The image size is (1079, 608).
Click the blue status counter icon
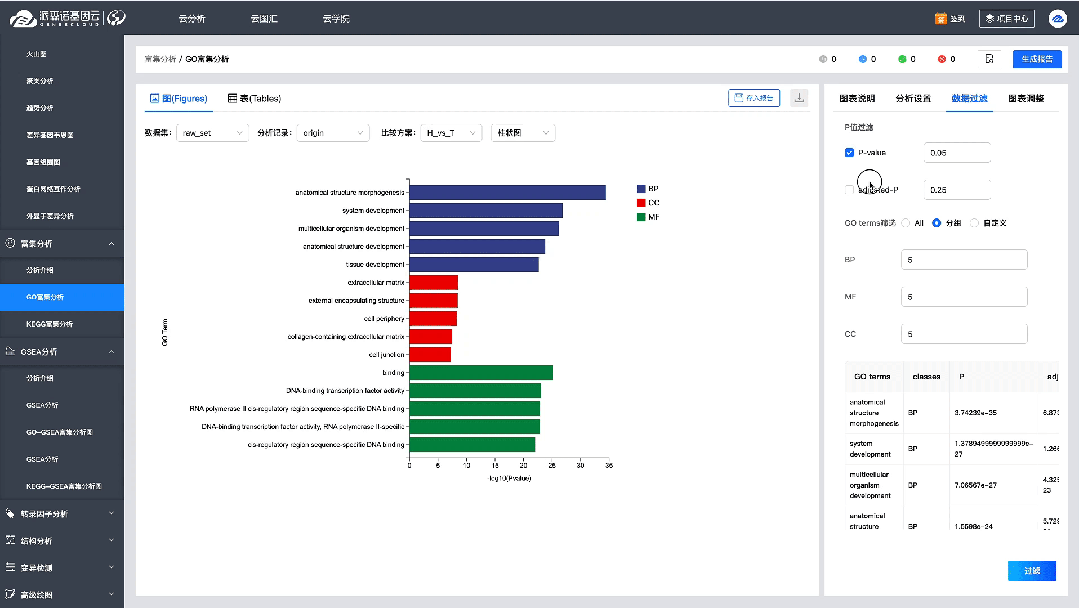point(862,59)
